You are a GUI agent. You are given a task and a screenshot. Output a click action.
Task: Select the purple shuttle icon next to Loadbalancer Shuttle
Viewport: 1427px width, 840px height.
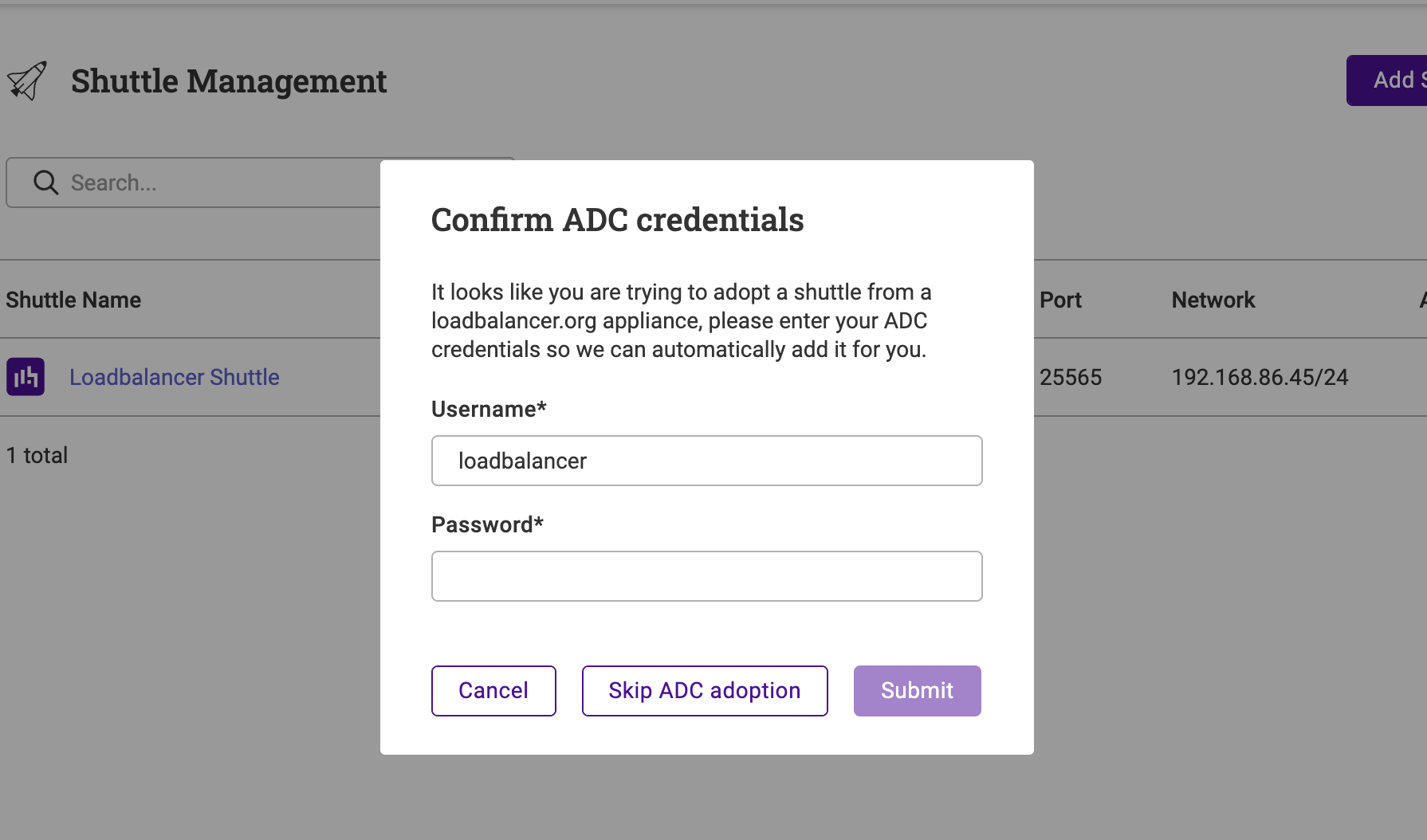click(x=25, y=377)
